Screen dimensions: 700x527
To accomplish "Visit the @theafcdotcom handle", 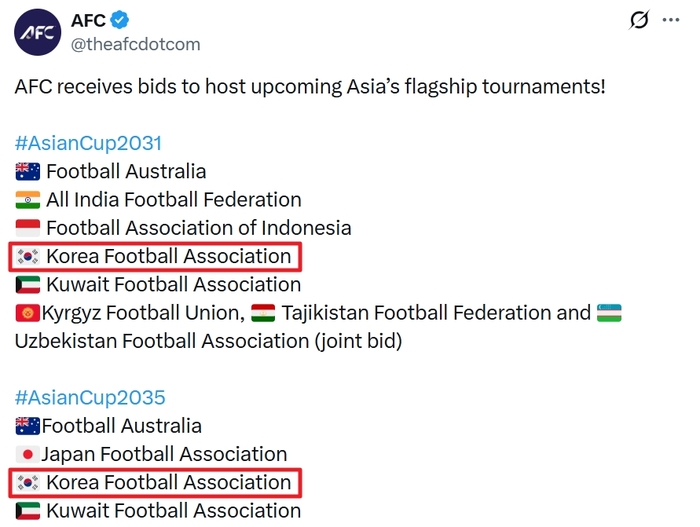I will coord(136,44).
